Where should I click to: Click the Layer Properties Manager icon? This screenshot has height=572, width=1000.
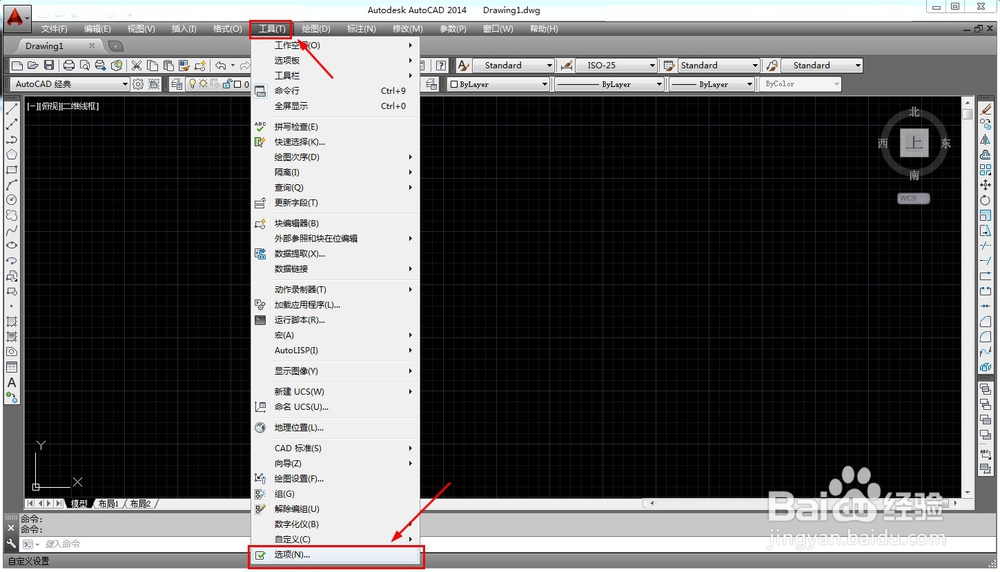(x=177, y=84)
